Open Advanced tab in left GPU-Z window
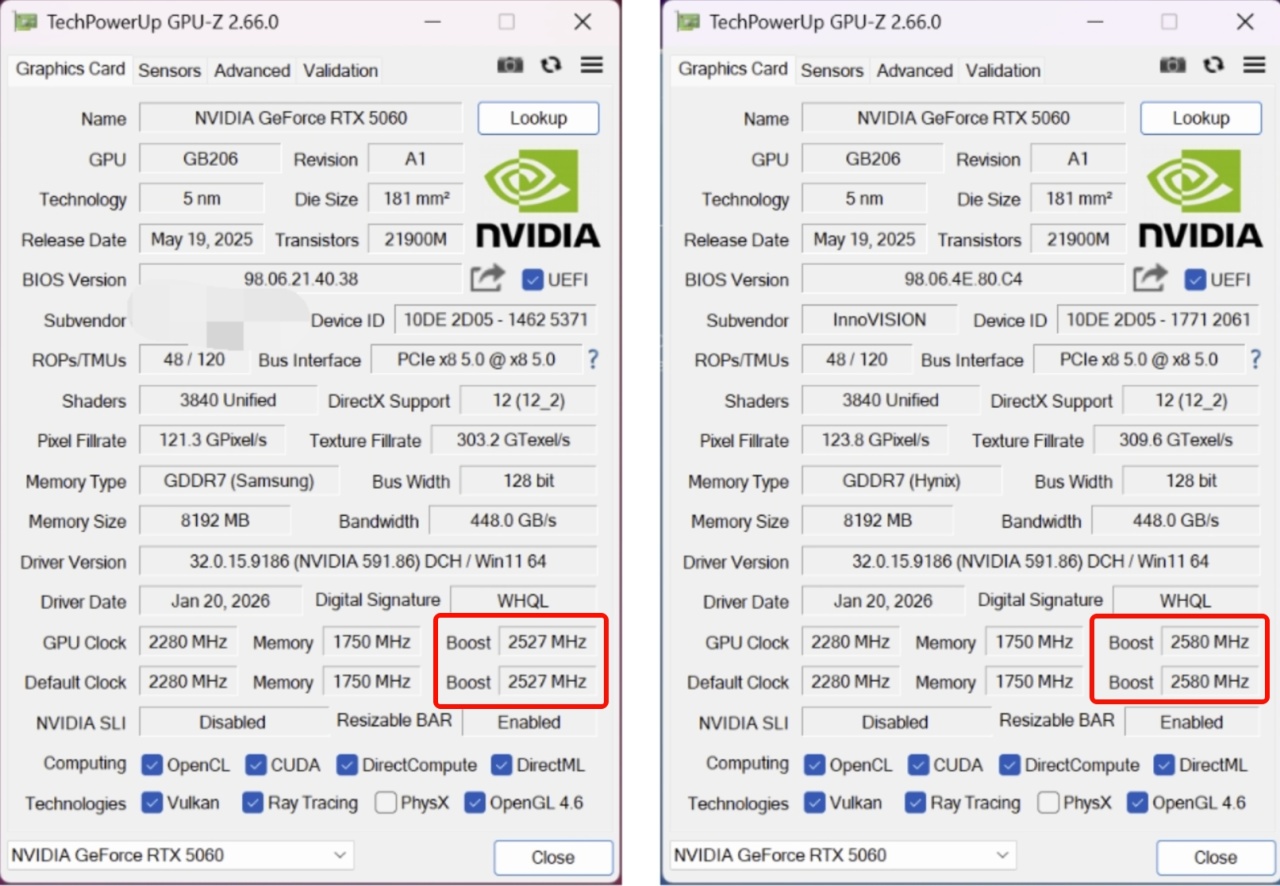The width and height of the screenshot is (1280, 886). [x=252, y=70]
